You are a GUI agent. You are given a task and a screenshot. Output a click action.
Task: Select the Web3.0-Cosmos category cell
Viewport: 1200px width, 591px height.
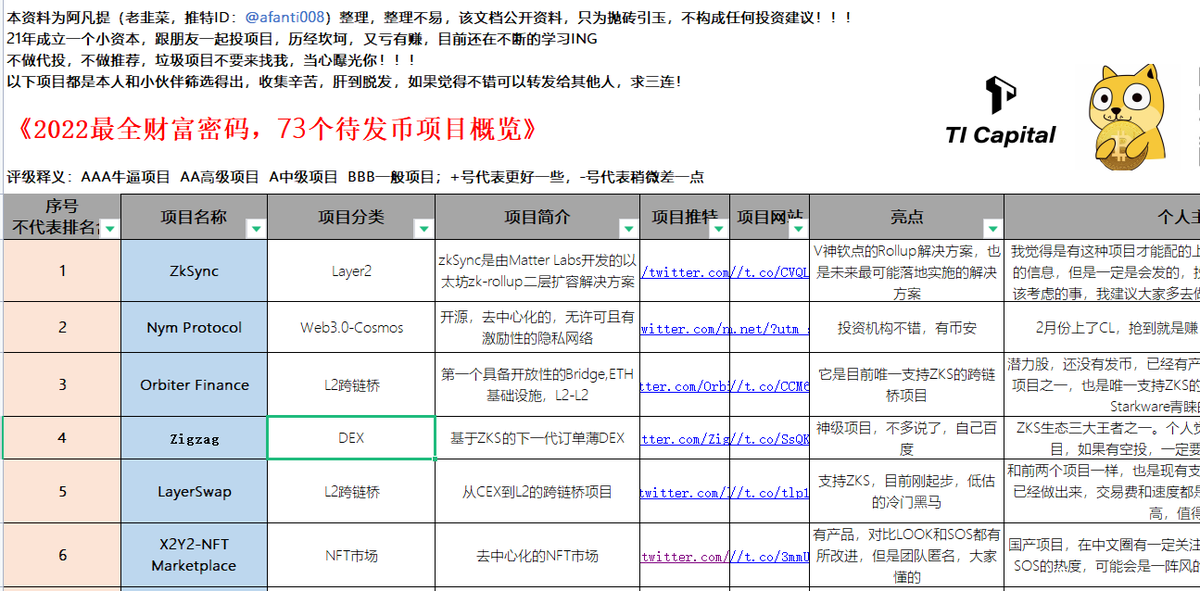tap(351, 327)
